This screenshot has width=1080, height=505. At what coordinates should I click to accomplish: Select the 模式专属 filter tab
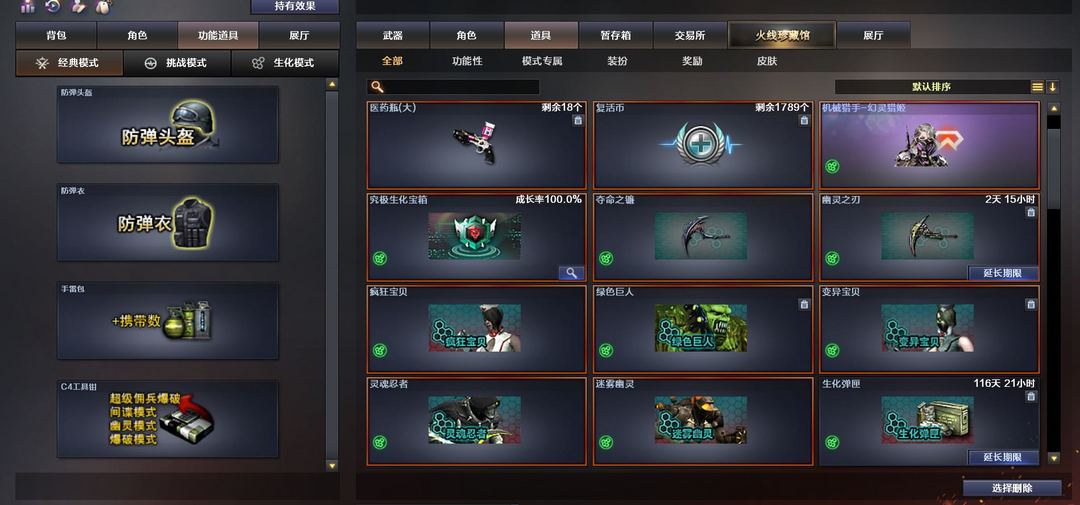pyautogui.click(x=542, y=61)
